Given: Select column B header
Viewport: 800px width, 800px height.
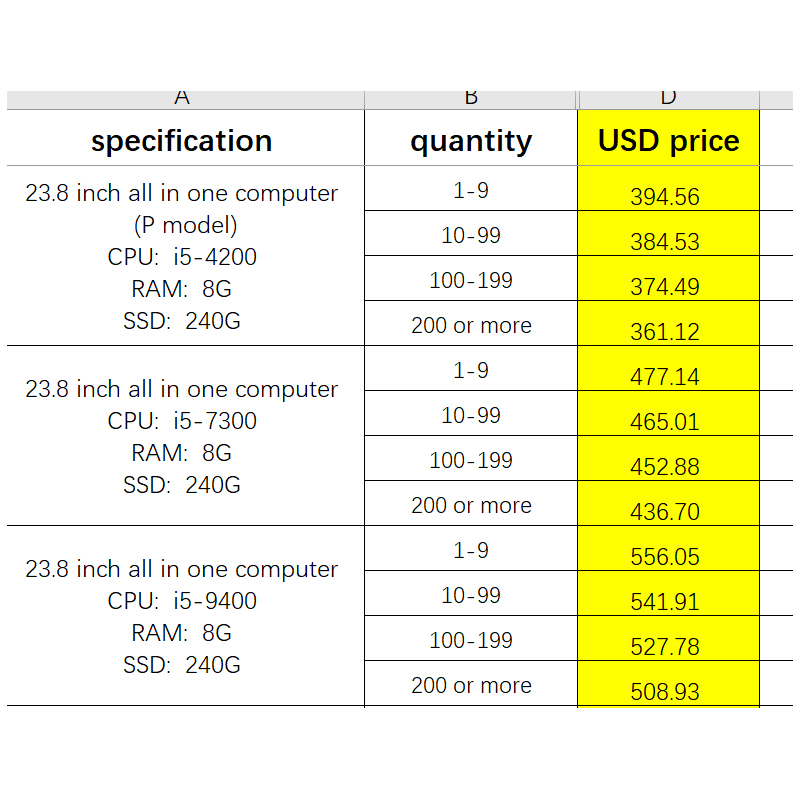Looking at the screenshot, I should (471, 99).
